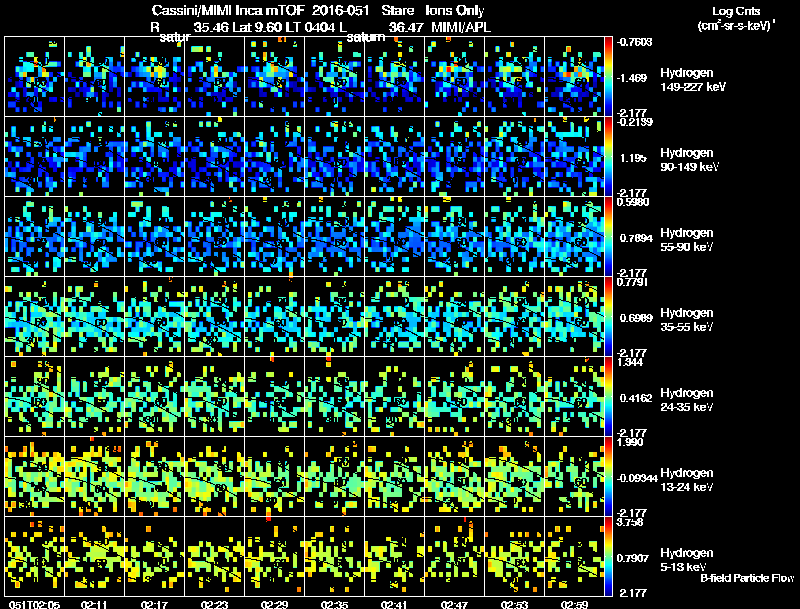Select the 35-55 keV panel at 02:23
This screenshot has width=800, height=609.
tap(214, 317)
